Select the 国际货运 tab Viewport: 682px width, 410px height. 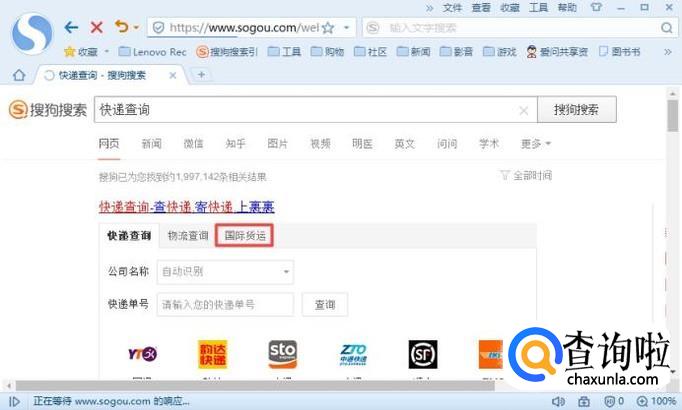(244, 236)
